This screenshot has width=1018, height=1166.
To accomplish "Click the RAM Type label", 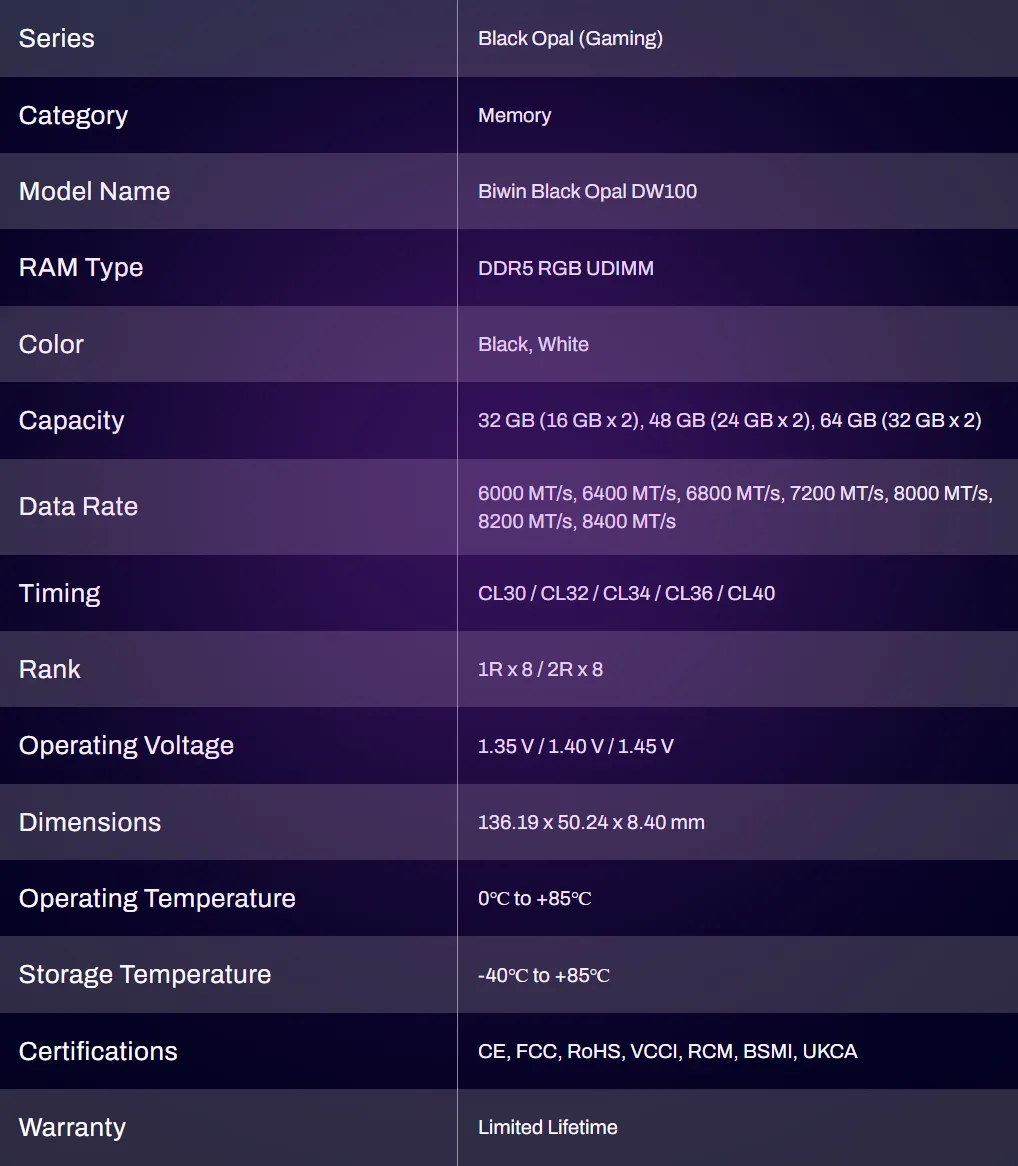I will [81, 268].
